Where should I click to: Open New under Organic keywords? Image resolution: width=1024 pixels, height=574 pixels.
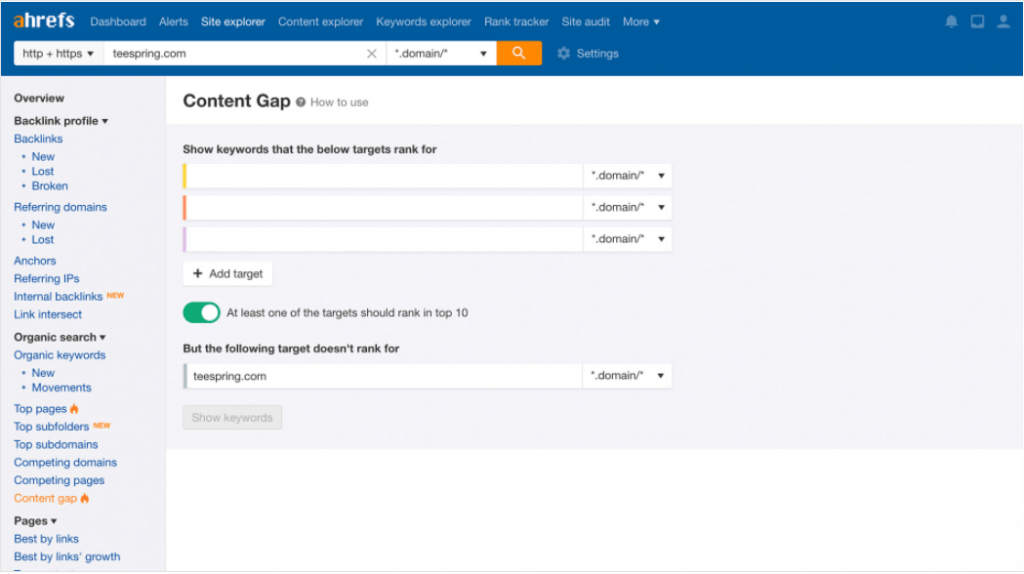43,373
